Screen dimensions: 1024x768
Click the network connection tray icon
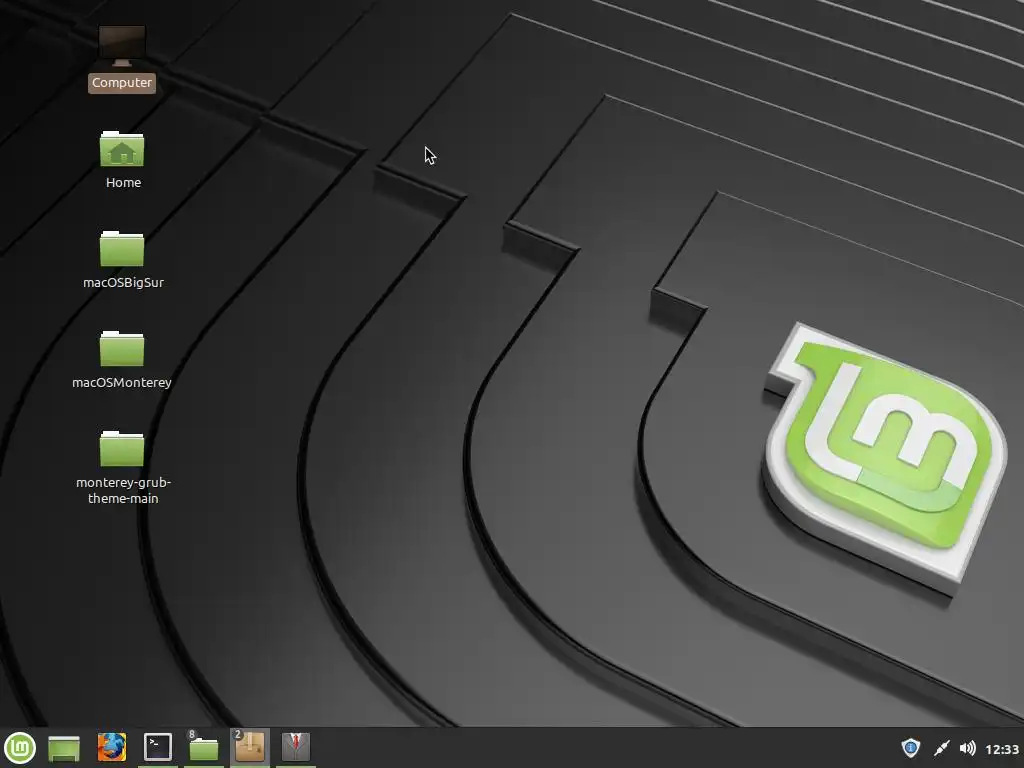click(941, 748)
